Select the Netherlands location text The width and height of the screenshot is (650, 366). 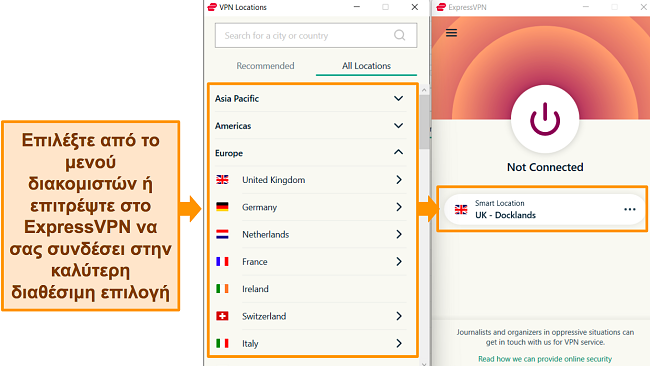coord(266,235)
